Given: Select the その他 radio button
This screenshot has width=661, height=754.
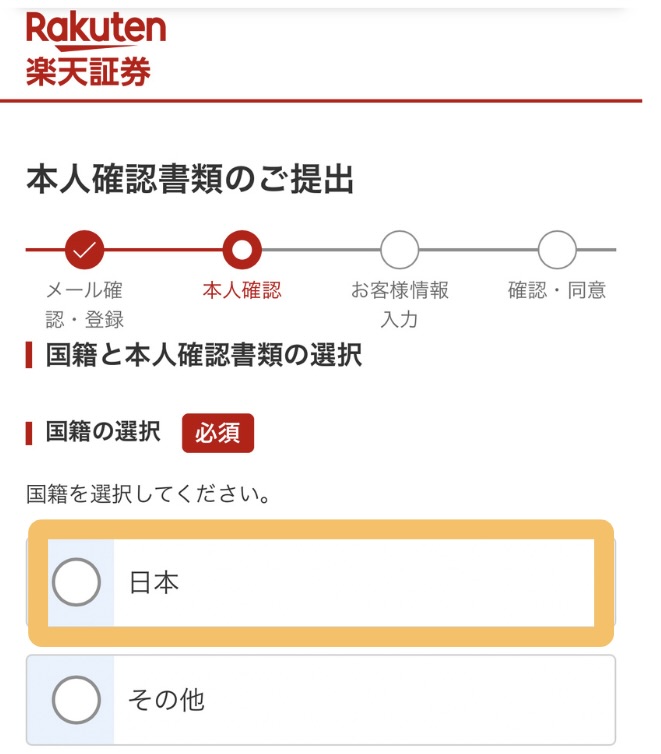Looking at the screenshot, I should click(76, 700).
